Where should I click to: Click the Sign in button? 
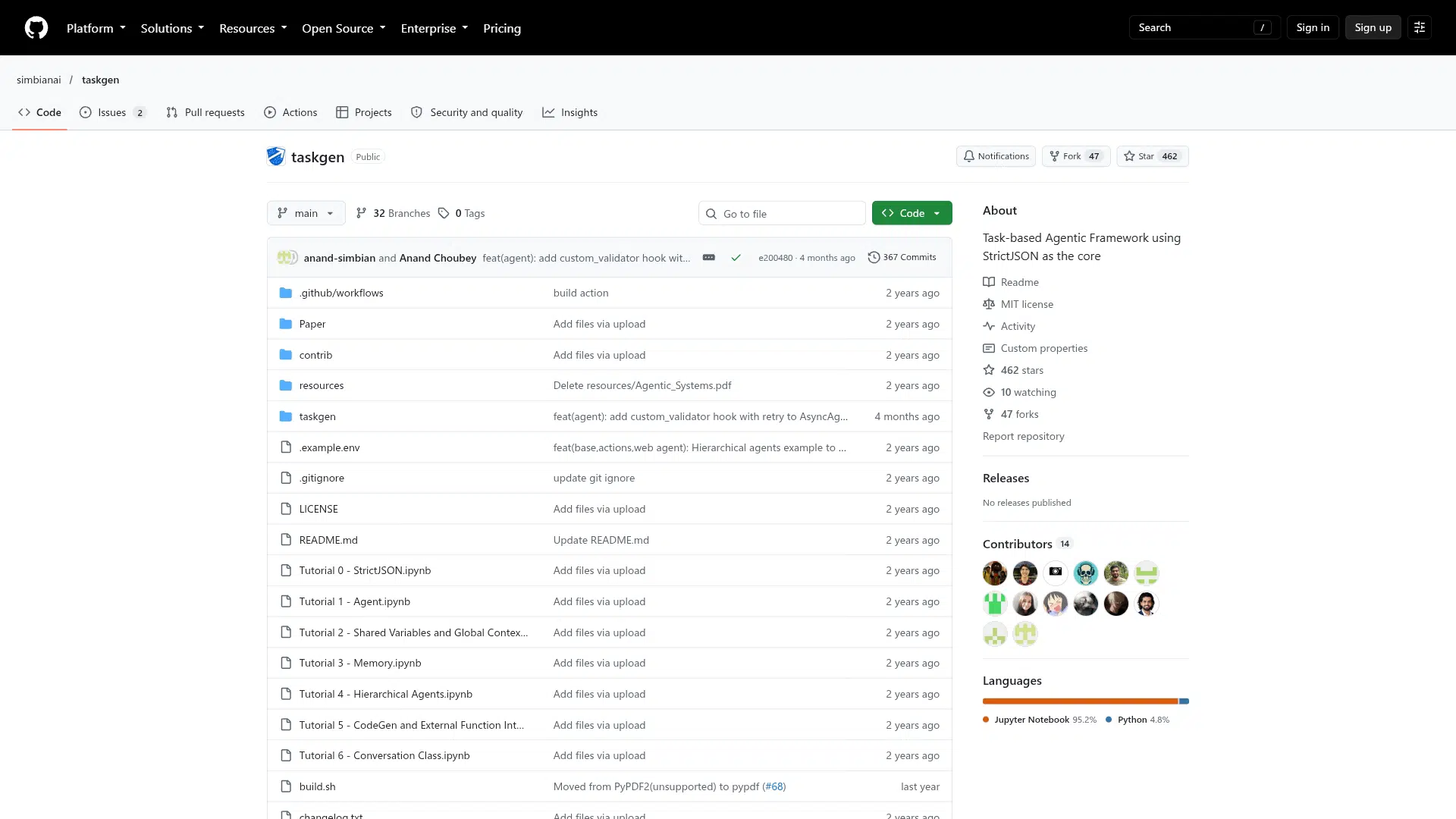click(x=1313, y=27)
